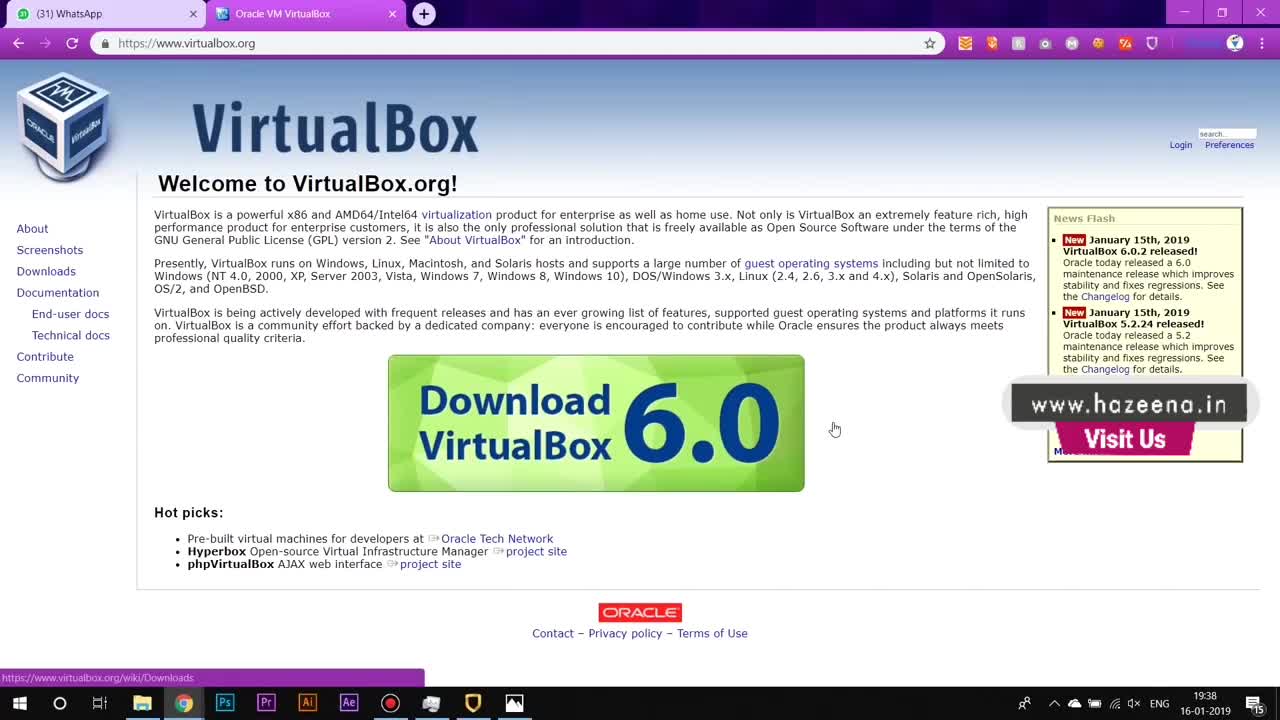Close the WhatsApp tab
The height and width of the screenshot is (720, 1280).
point(193,14)
